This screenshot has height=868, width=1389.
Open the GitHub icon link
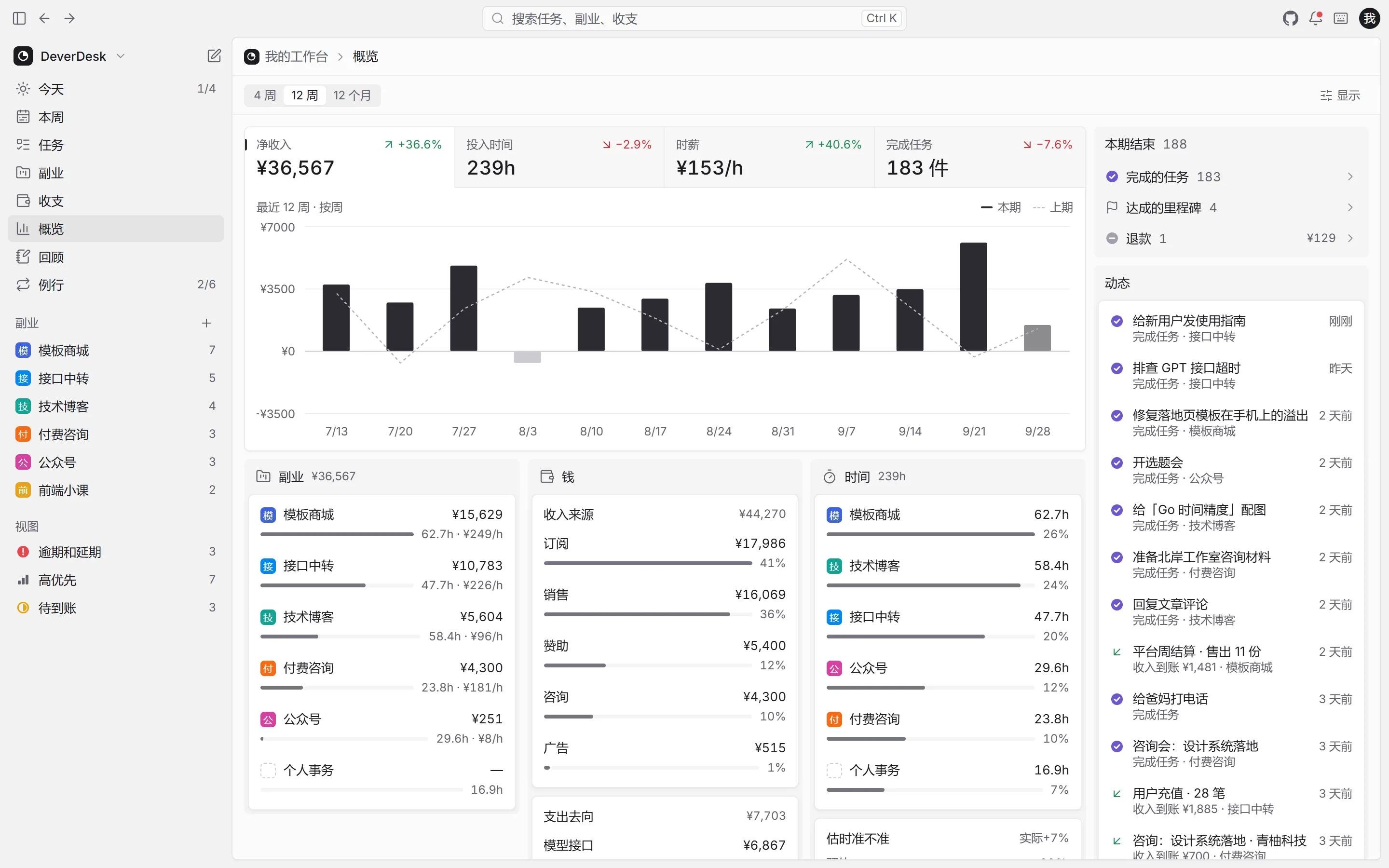pos(1290,18)
